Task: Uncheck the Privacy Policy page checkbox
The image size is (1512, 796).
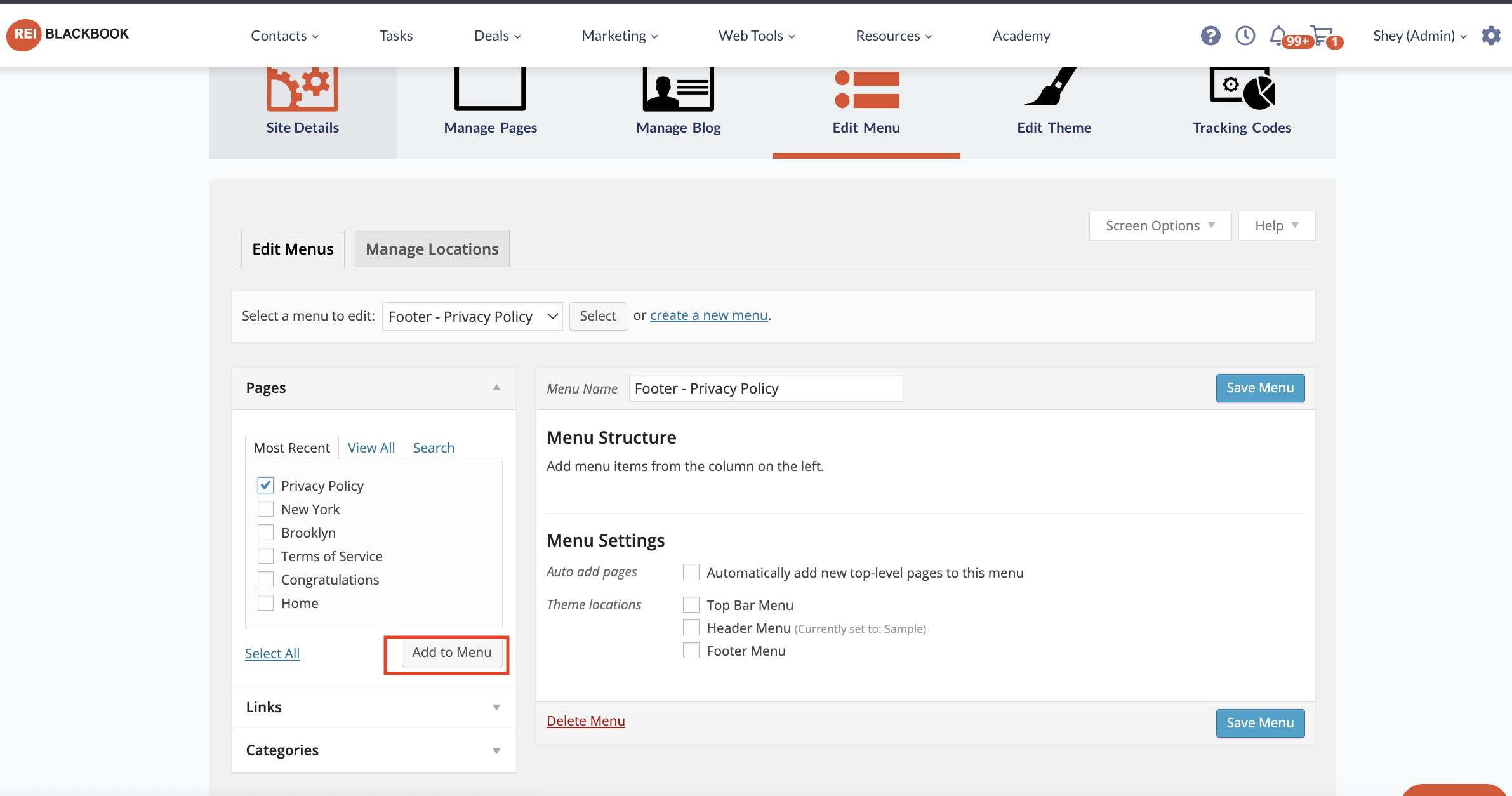Action: point(265,485)
